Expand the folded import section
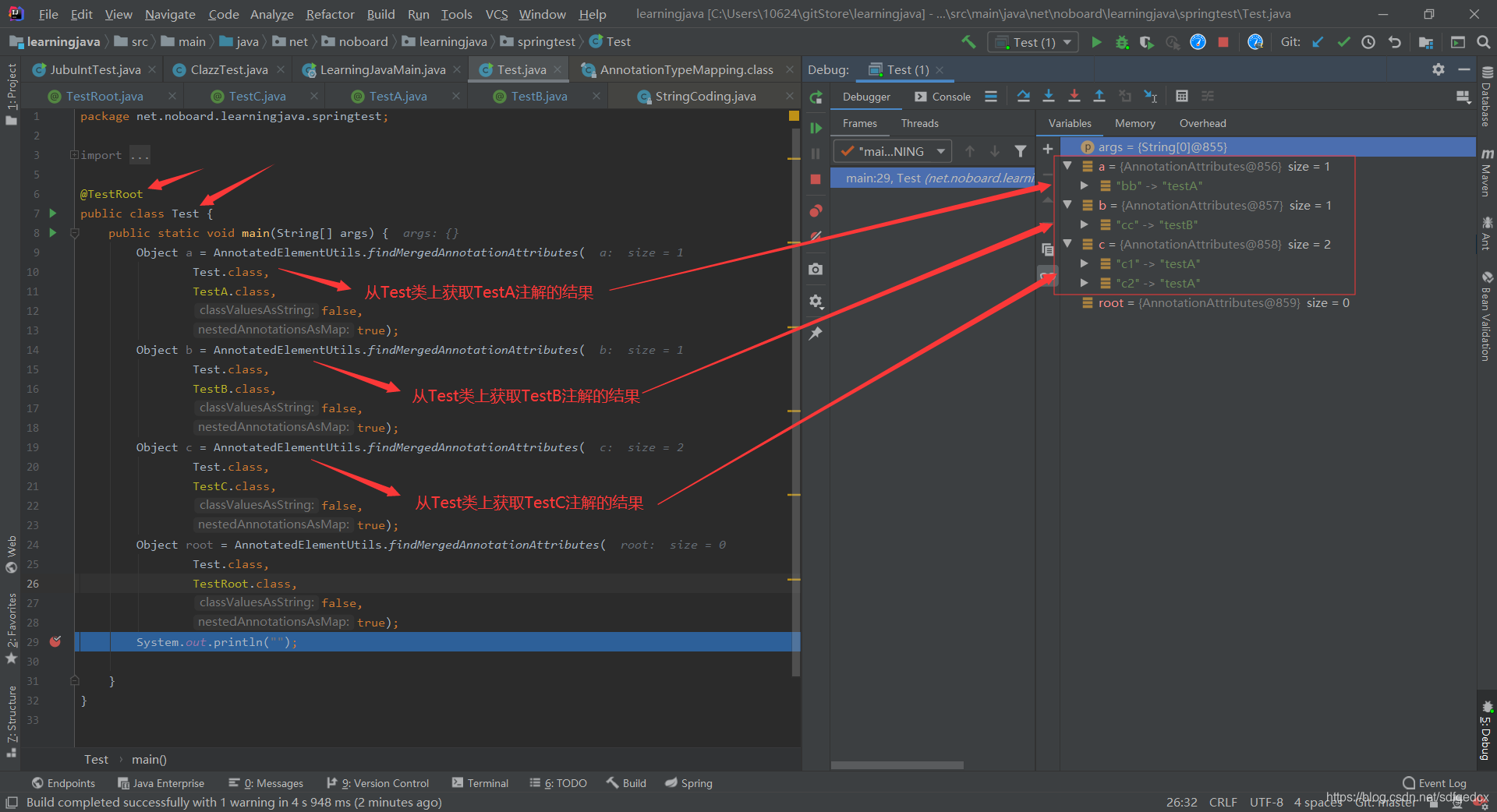Image resolution: width=1497 pixels, height=812 pixels. coord(74,155)
